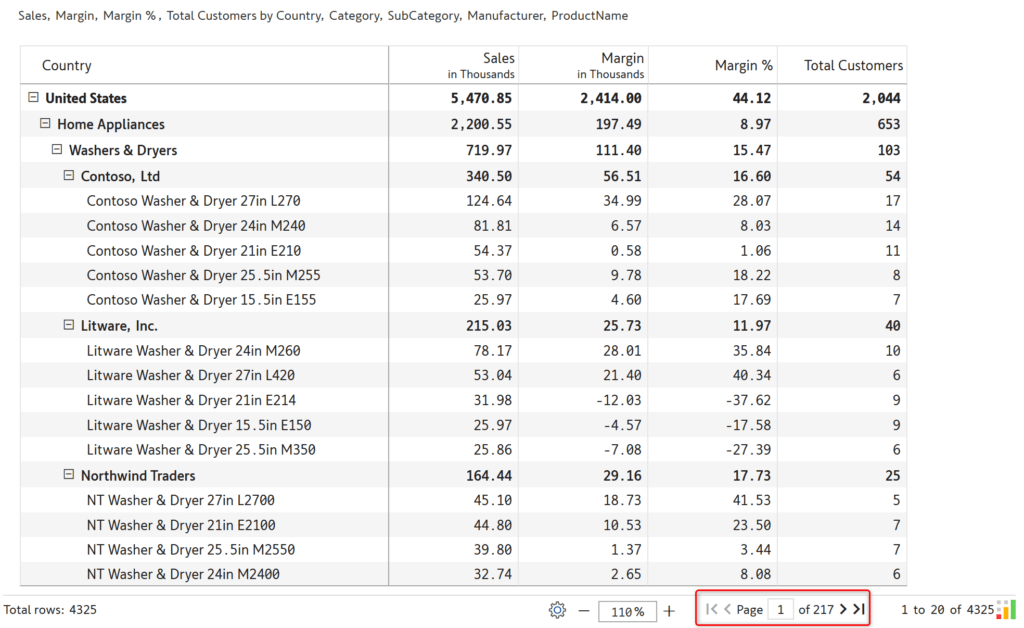1024x628 pixels.
Task: Collapse the Northwind Traders group
Action: 68,474
